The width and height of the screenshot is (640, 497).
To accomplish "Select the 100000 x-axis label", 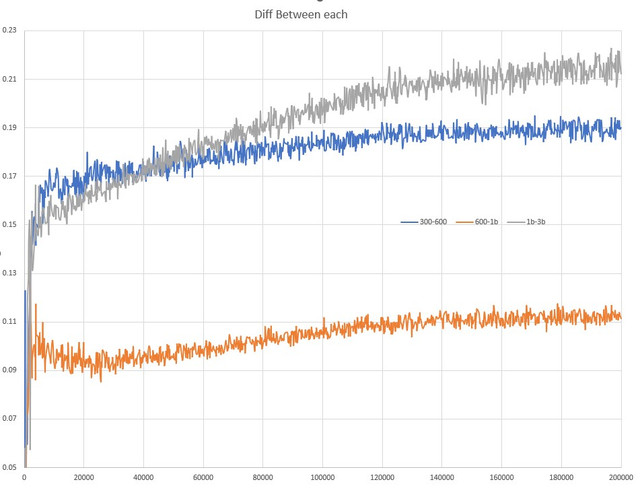I will point(322,477).
